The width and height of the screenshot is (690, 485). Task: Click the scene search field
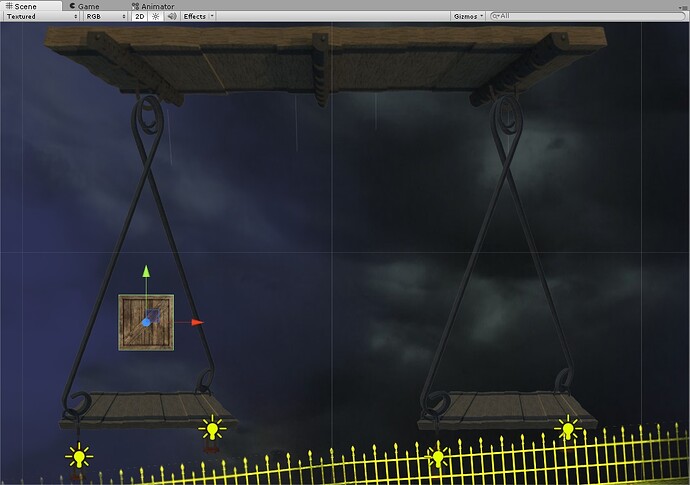(587, 16)
